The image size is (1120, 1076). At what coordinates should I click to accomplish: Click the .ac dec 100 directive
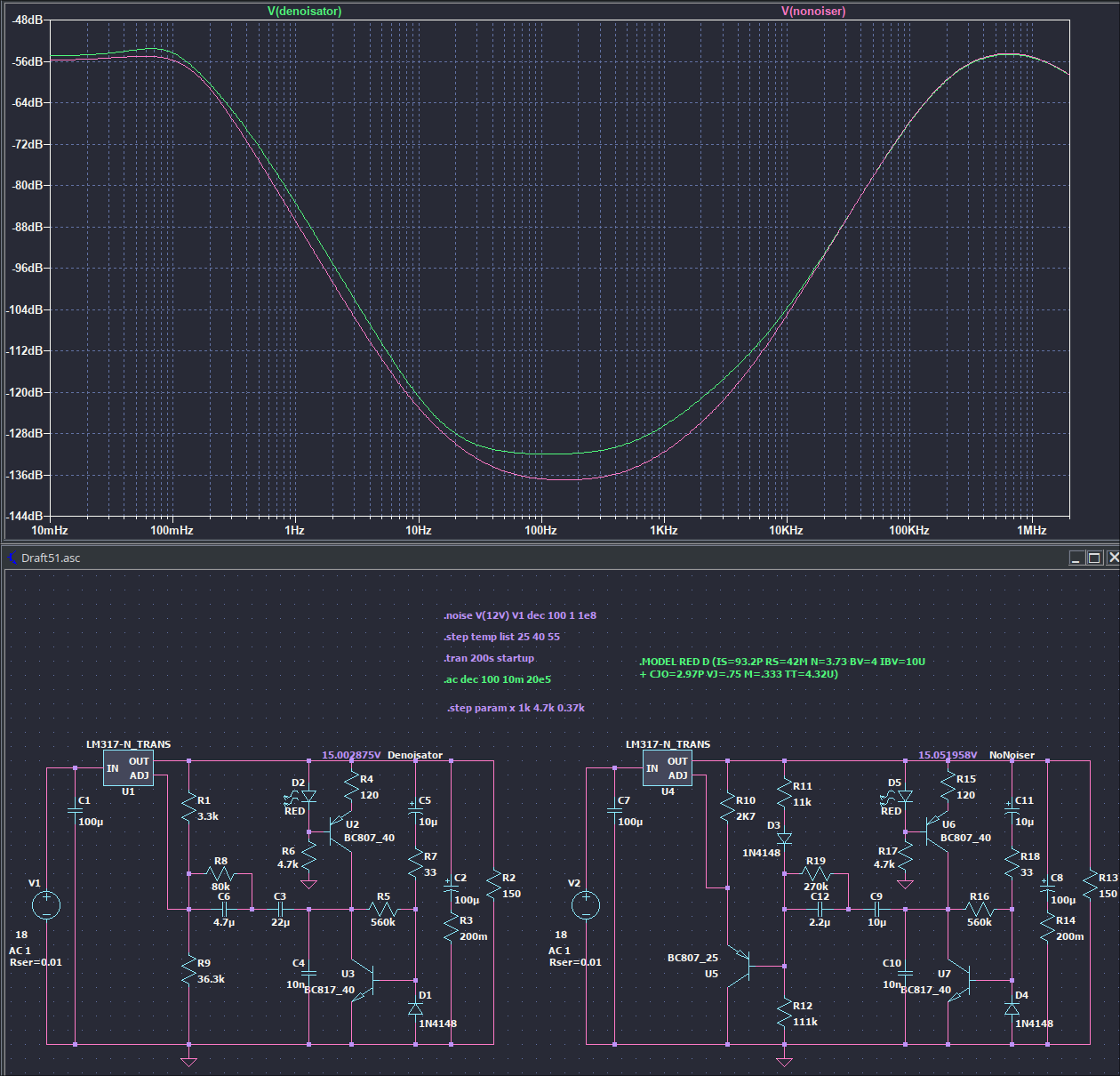pos(497,679)
